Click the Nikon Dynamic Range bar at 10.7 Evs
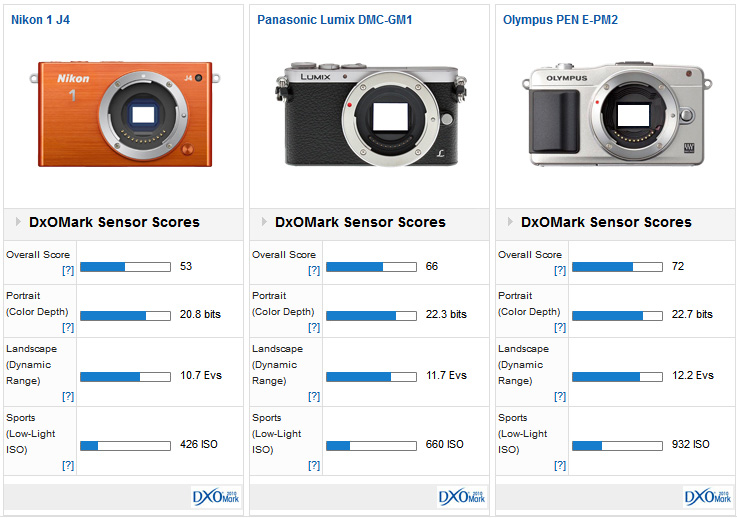The image size is (737, 518). tap(125, 377)
